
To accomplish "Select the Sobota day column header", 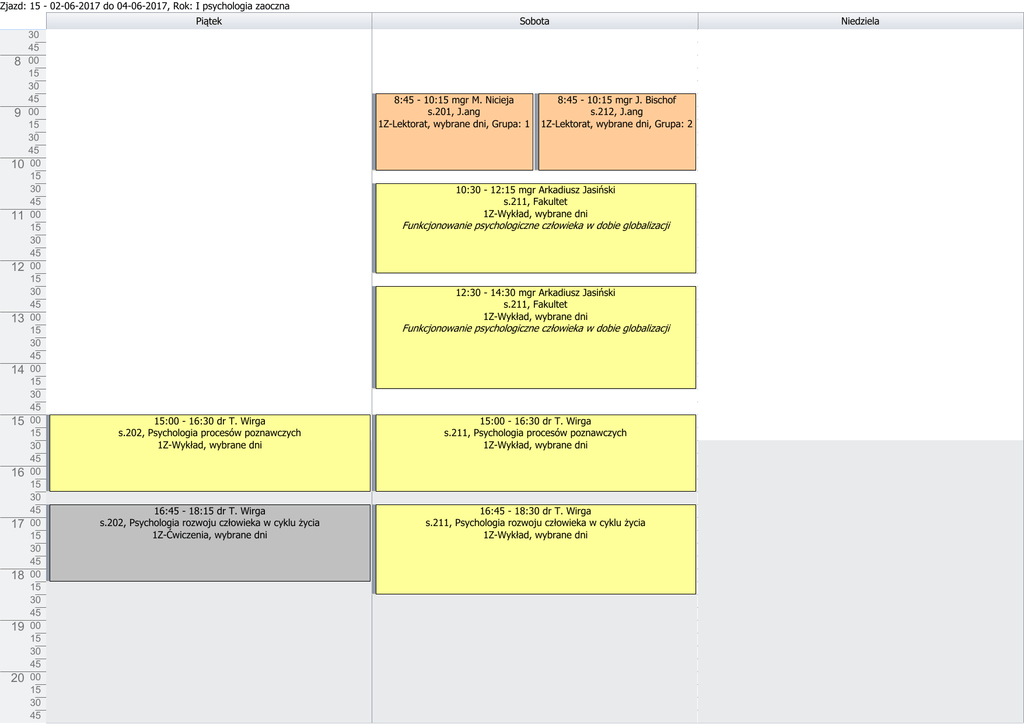I will (534, 21).
